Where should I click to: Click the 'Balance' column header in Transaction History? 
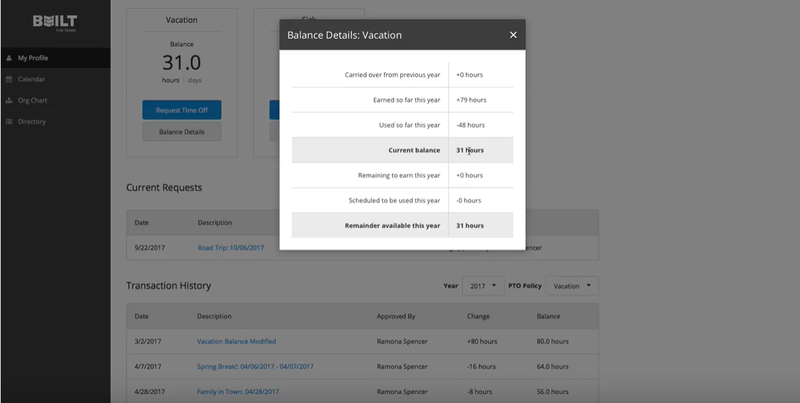[548, 316]
